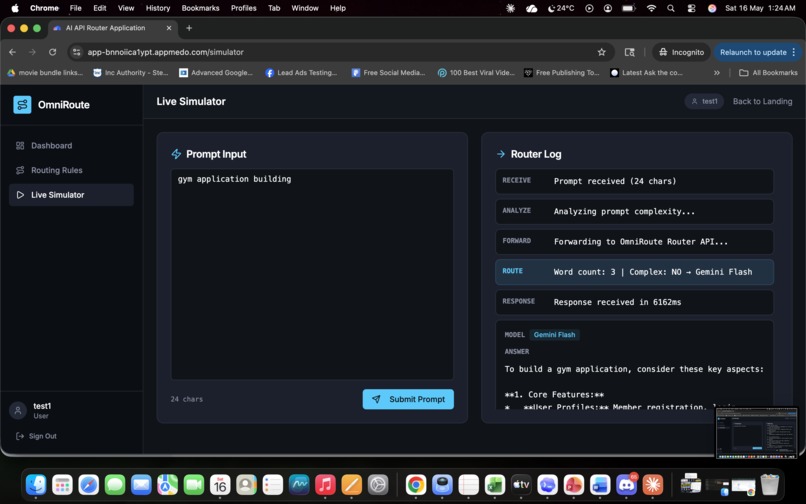
Task: Click Back to Landing link
Action: click(x=762, y=101)
